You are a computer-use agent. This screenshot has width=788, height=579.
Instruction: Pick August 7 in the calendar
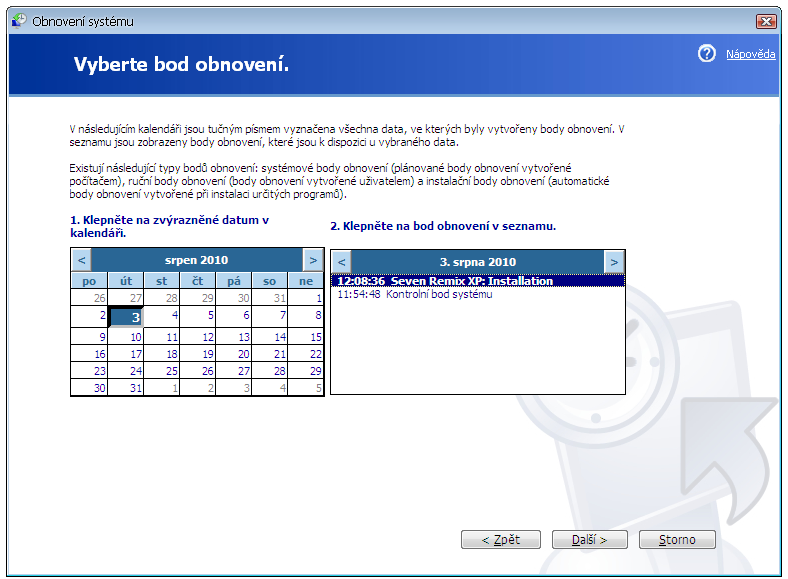pos(270,316)
